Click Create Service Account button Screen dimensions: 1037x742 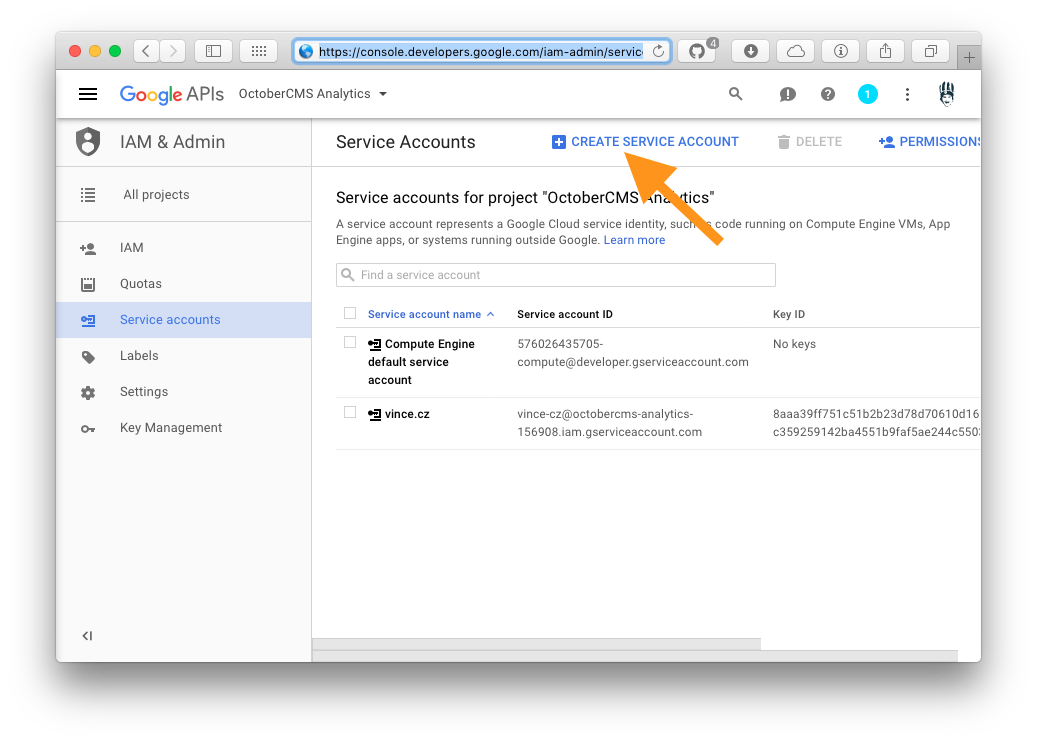coord(645,142)
